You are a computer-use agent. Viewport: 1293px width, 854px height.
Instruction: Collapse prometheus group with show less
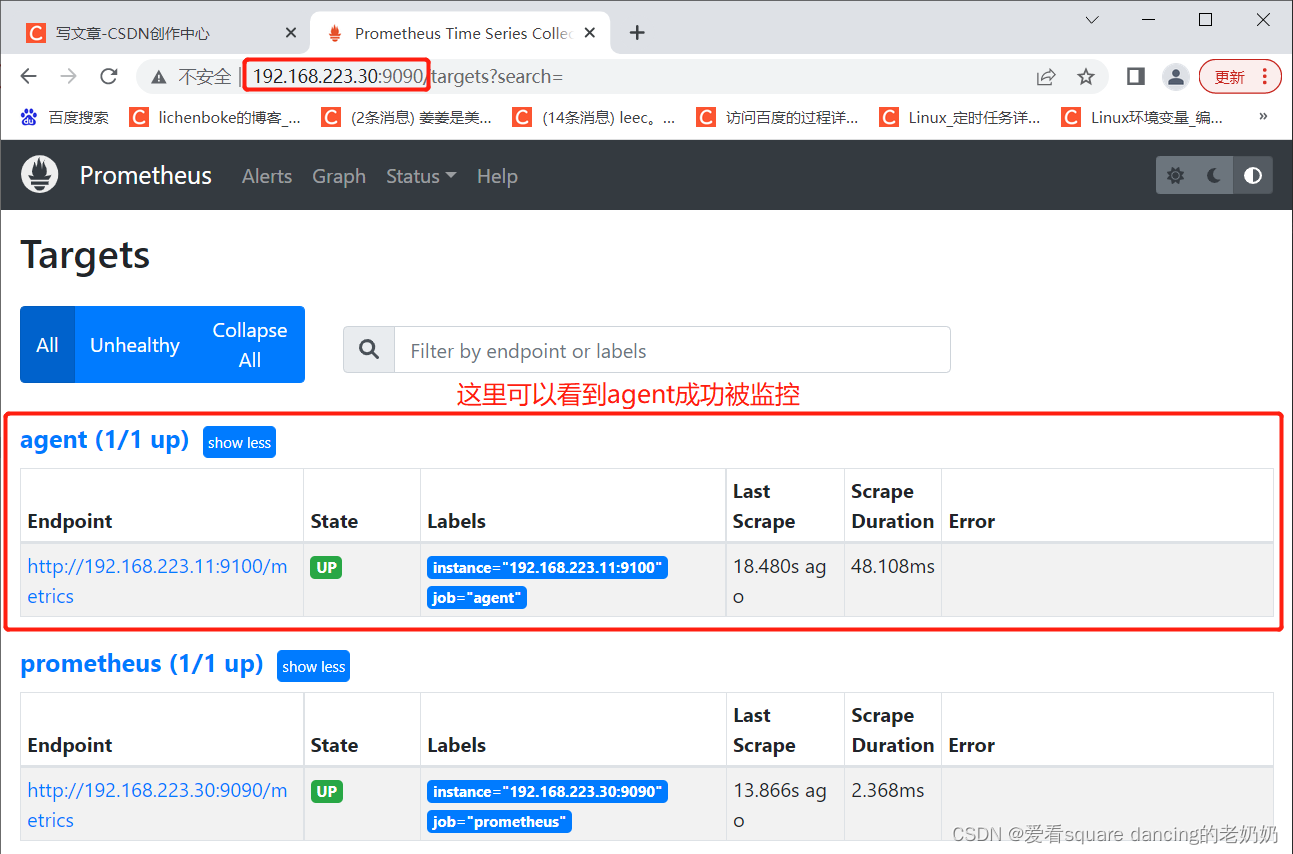(x=313, y=667)
